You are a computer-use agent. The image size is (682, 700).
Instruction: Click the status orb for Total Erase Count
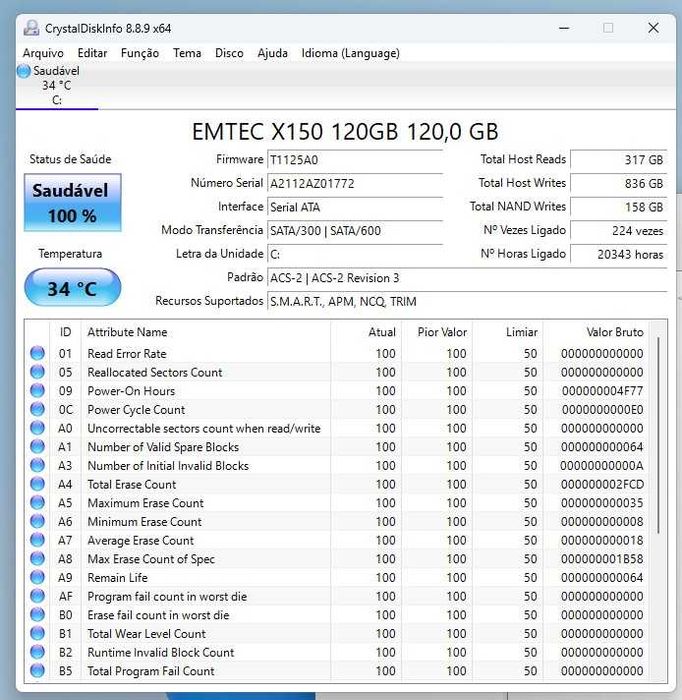pyautogui.click(x=37, y=484)
